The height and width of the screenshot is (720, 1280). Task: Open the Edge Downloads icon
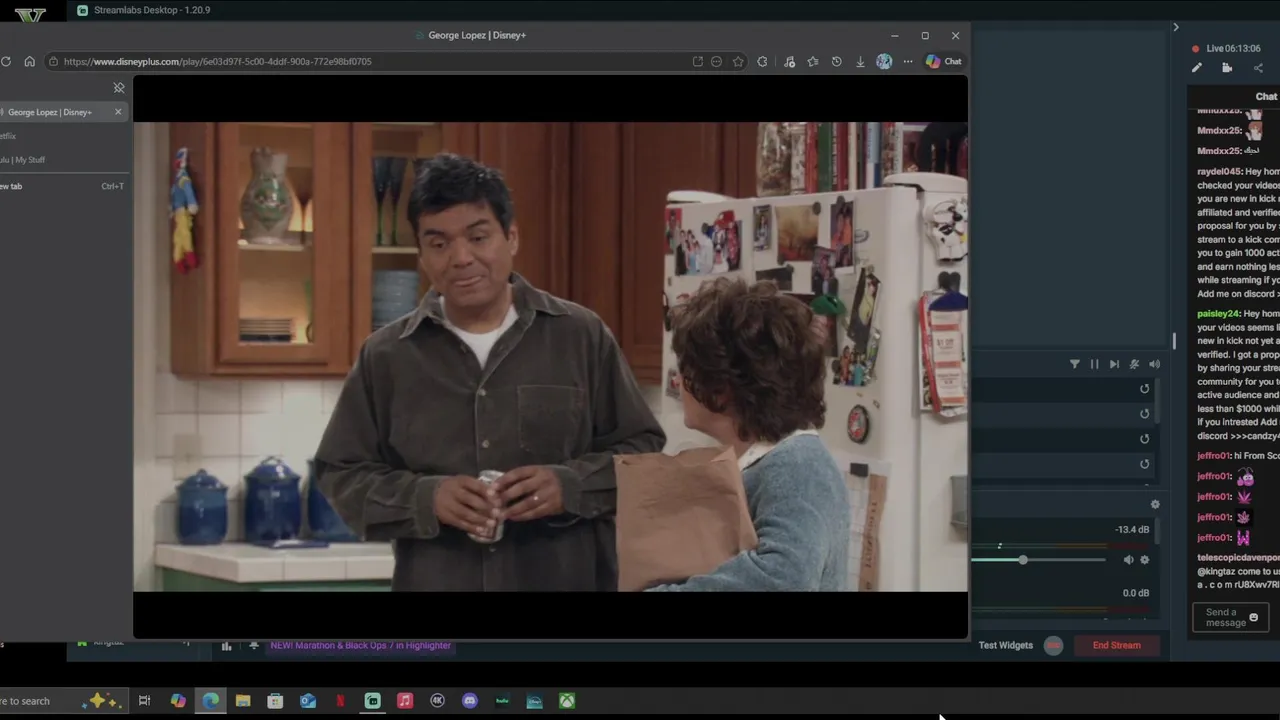[860, 61]
